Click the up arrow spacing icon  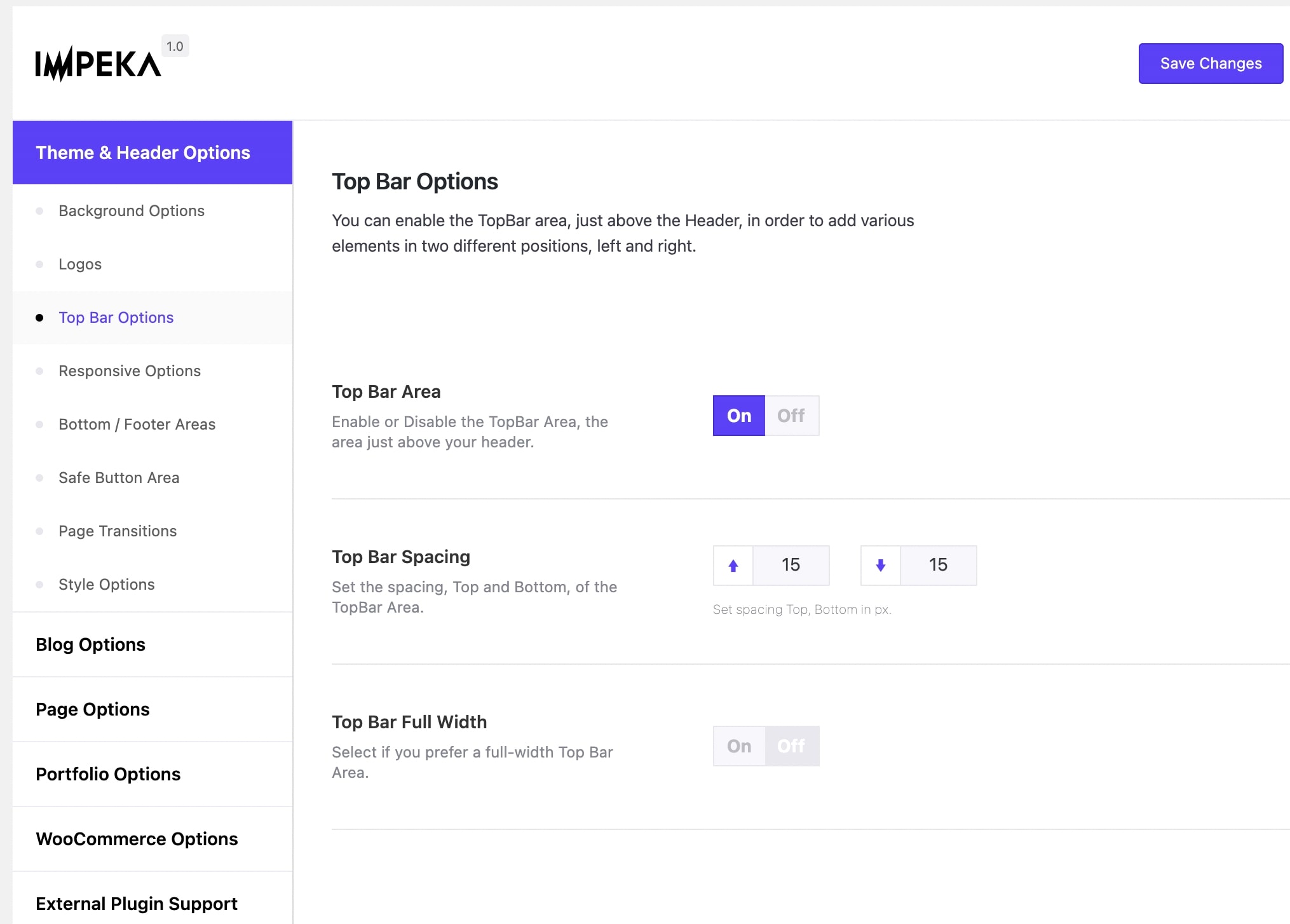pos(733,566)
